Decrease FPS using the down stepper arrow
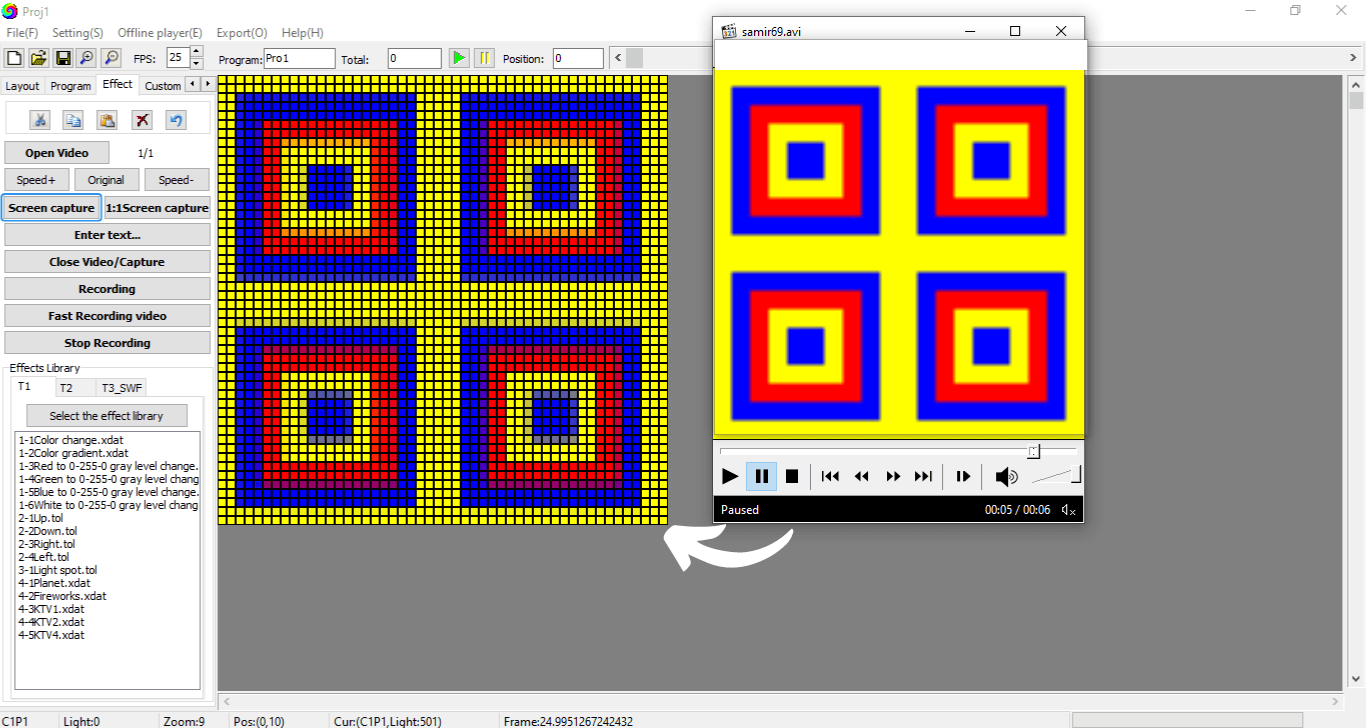 196,62
